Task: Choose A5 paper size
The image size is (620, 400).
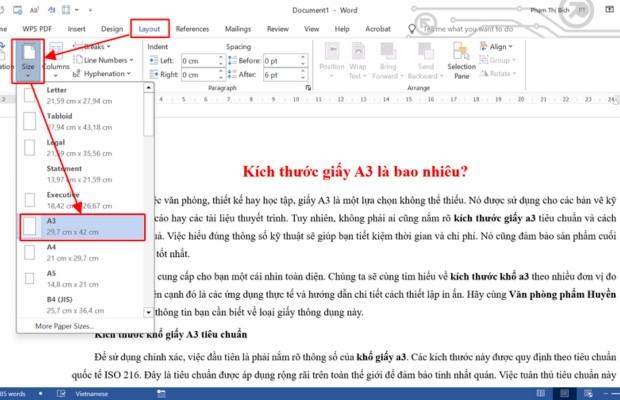Action: tap(81, 279)
